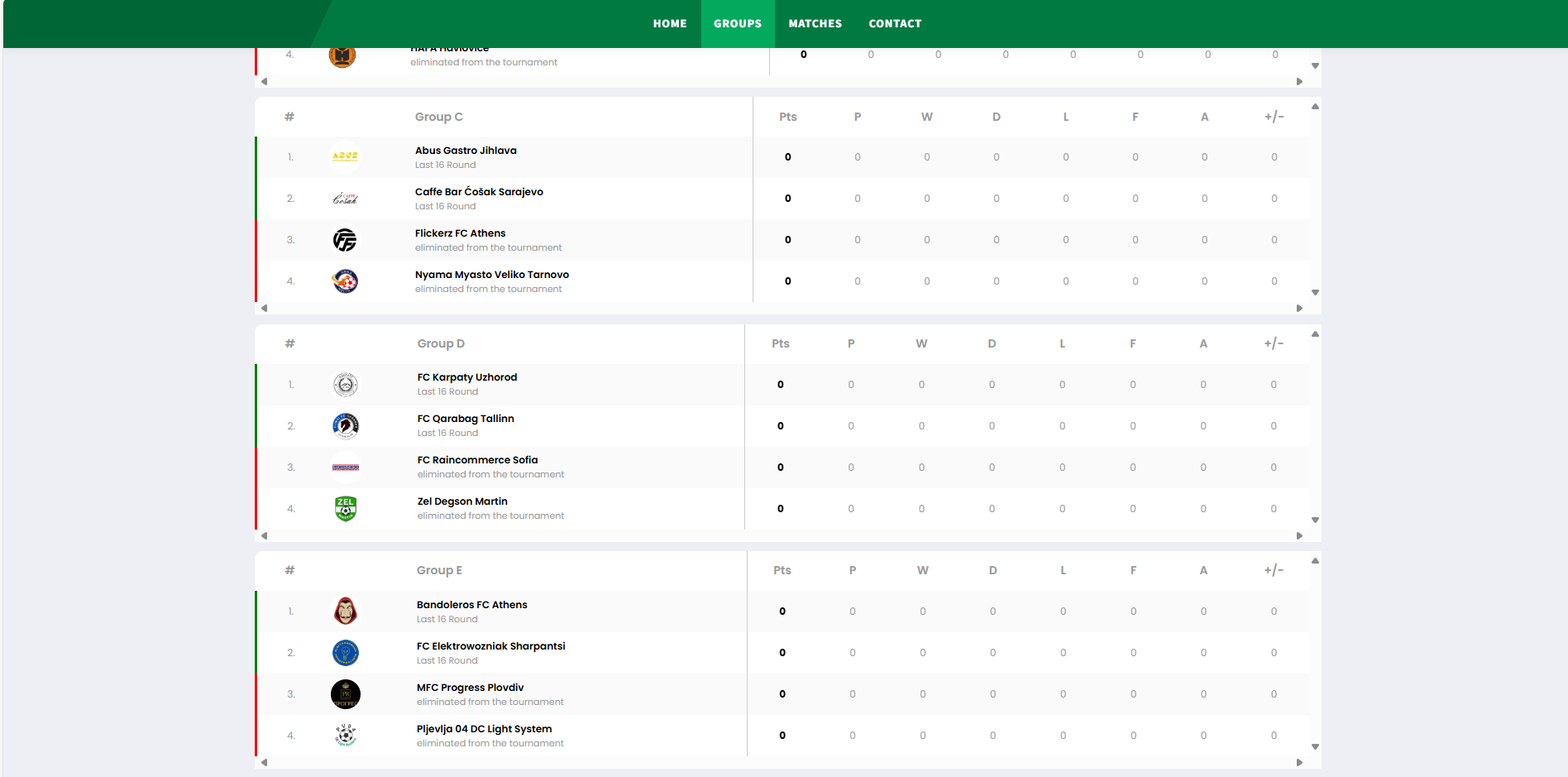Click the Flickerz FC Athens logo
Image resolution: width=1568 pixels, height=777 pixels.
345,239
